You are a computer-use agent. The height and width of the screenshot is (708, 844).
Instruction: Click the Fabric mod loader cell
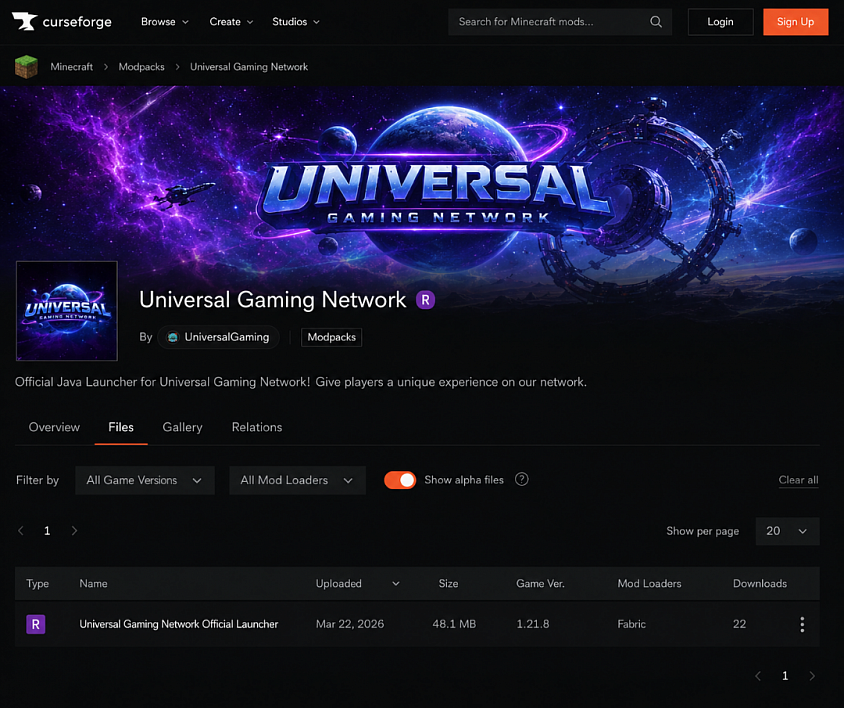click(631, 624)
